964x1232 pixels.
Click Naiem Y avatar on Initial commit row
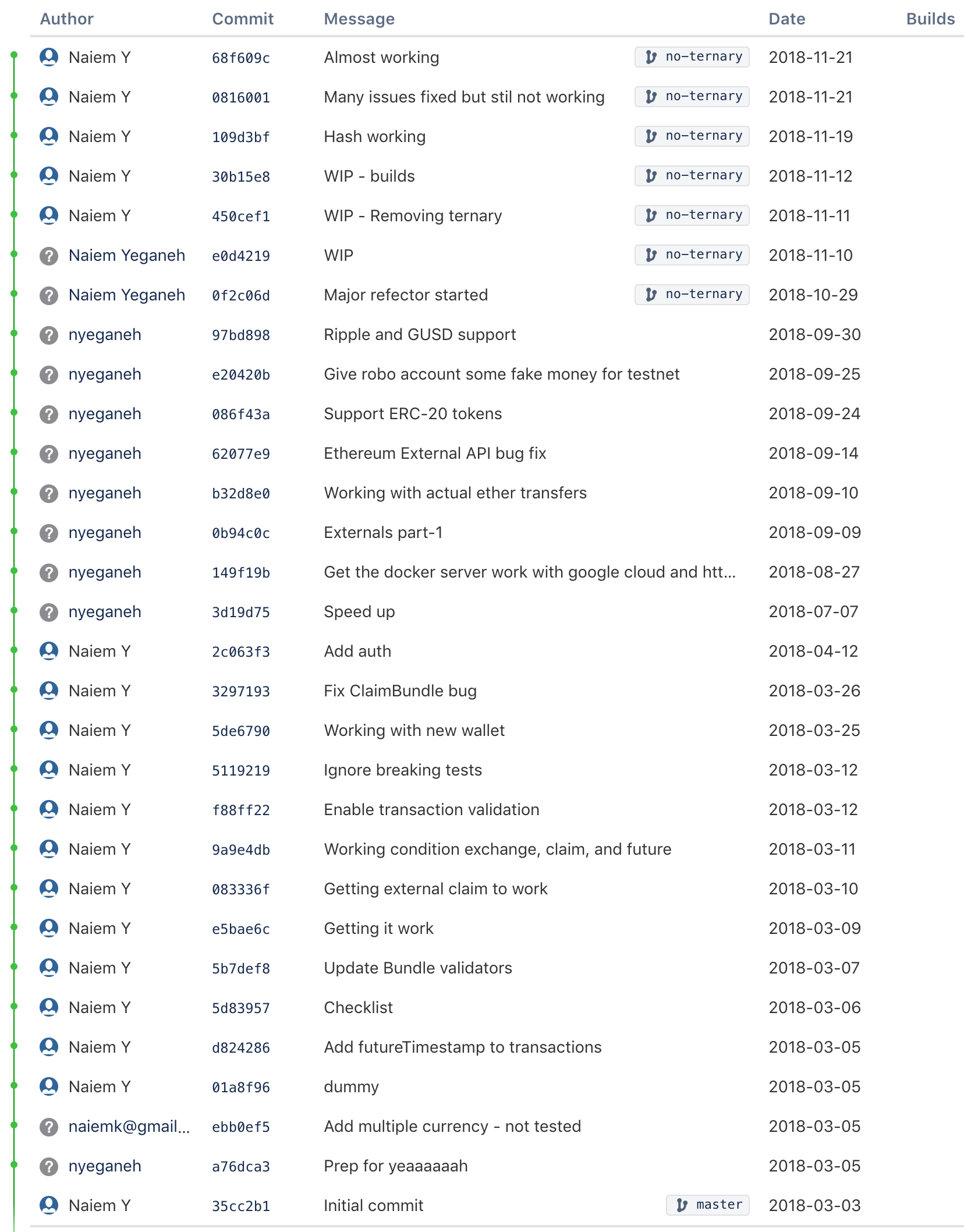(49, 1205)
